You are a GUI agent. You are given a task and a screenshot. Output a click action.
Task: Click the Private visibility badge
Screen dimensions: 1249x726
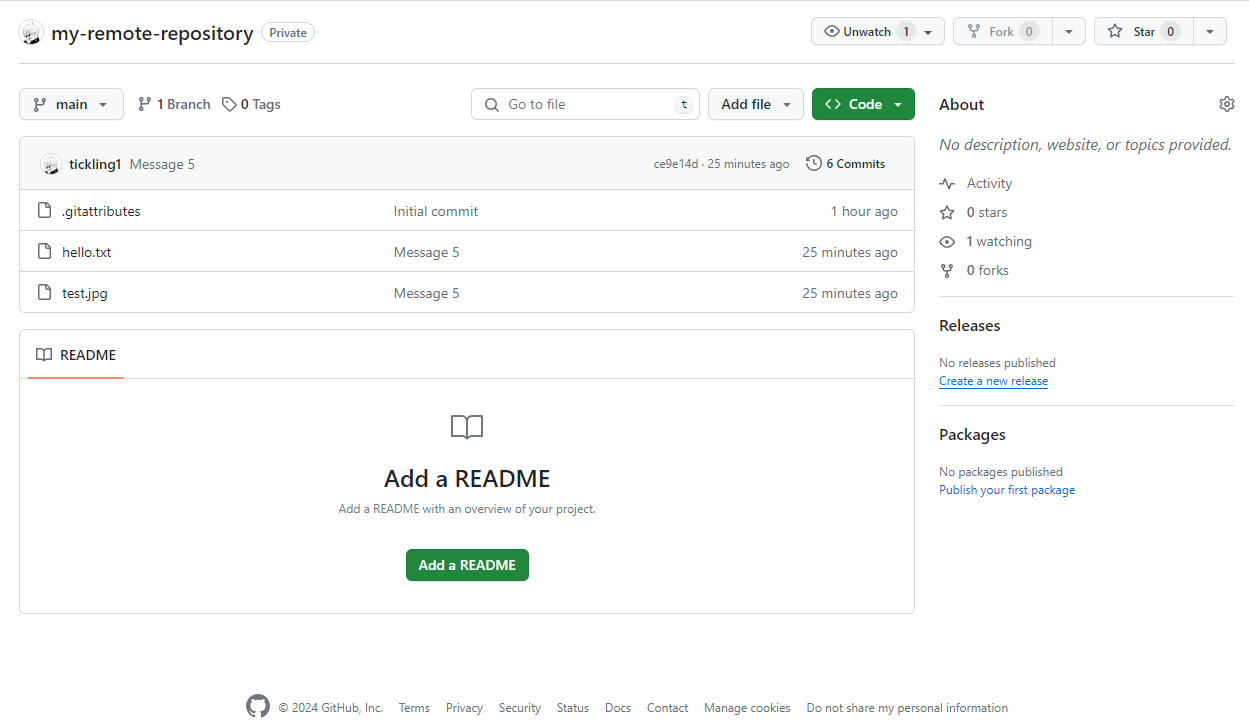pos(288,33)
